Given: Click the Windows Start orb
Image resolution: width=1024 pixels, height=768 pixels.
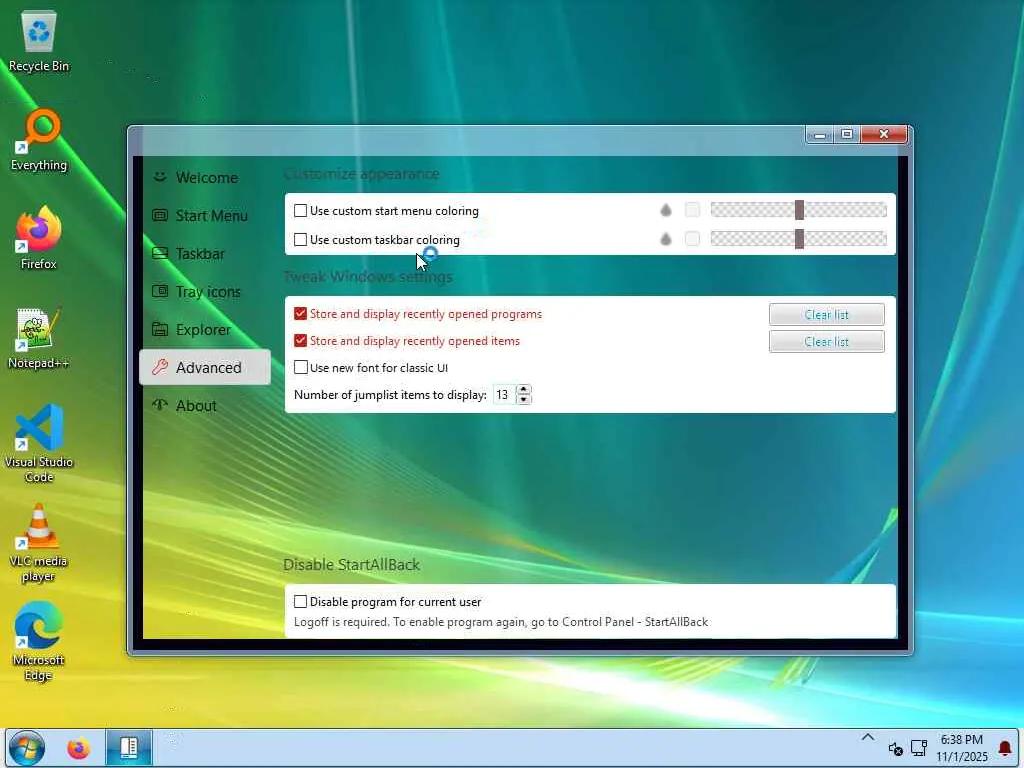Looking at the screenshot, I should click(x=27, y=748).
